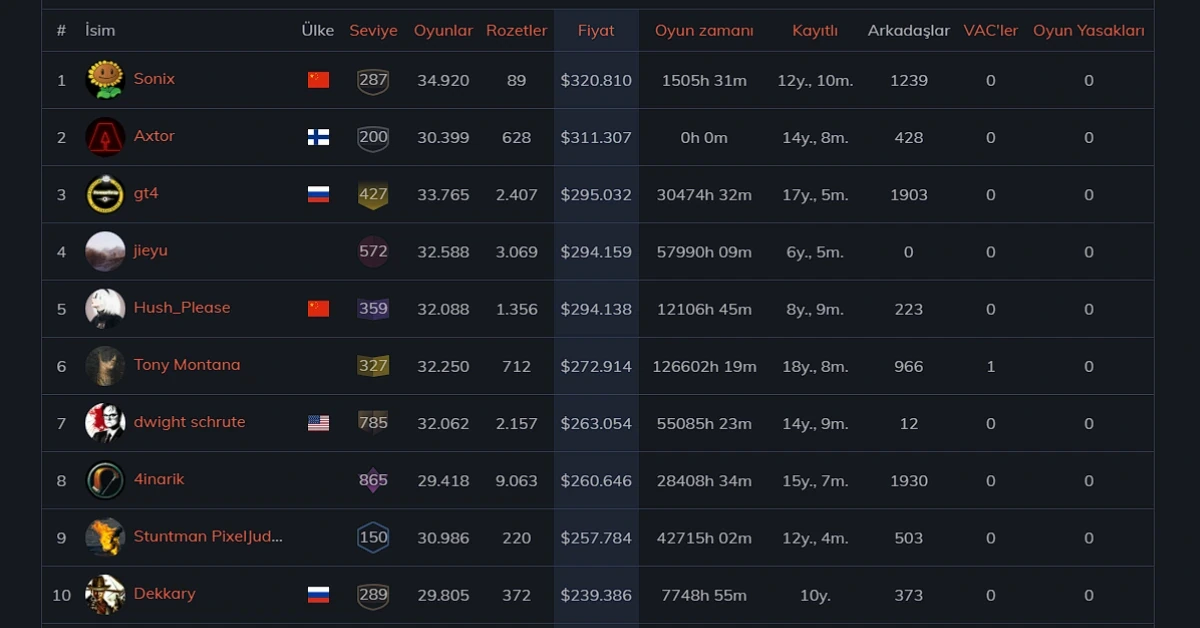Click the USA flag beside dwight schrute

pos(318,422)
